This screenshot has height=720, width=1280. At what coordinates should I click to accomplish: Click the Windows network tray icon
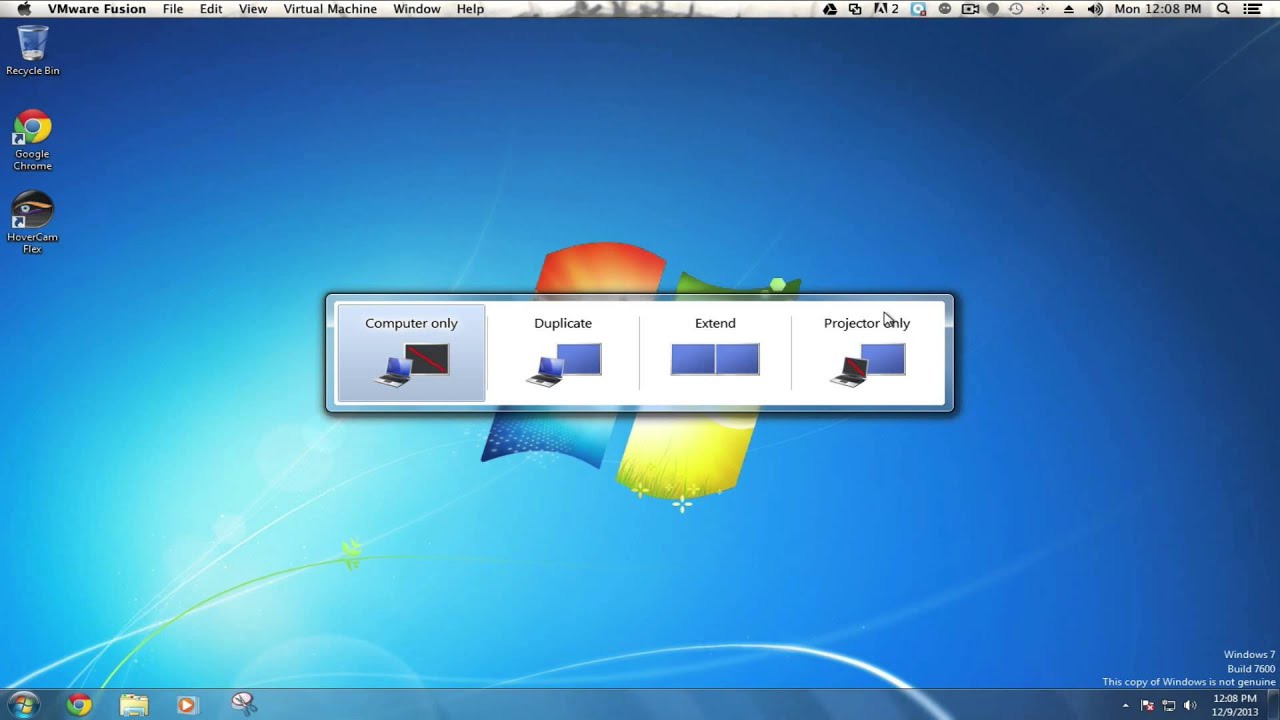pyautogui.click(x=1168, y=706)
